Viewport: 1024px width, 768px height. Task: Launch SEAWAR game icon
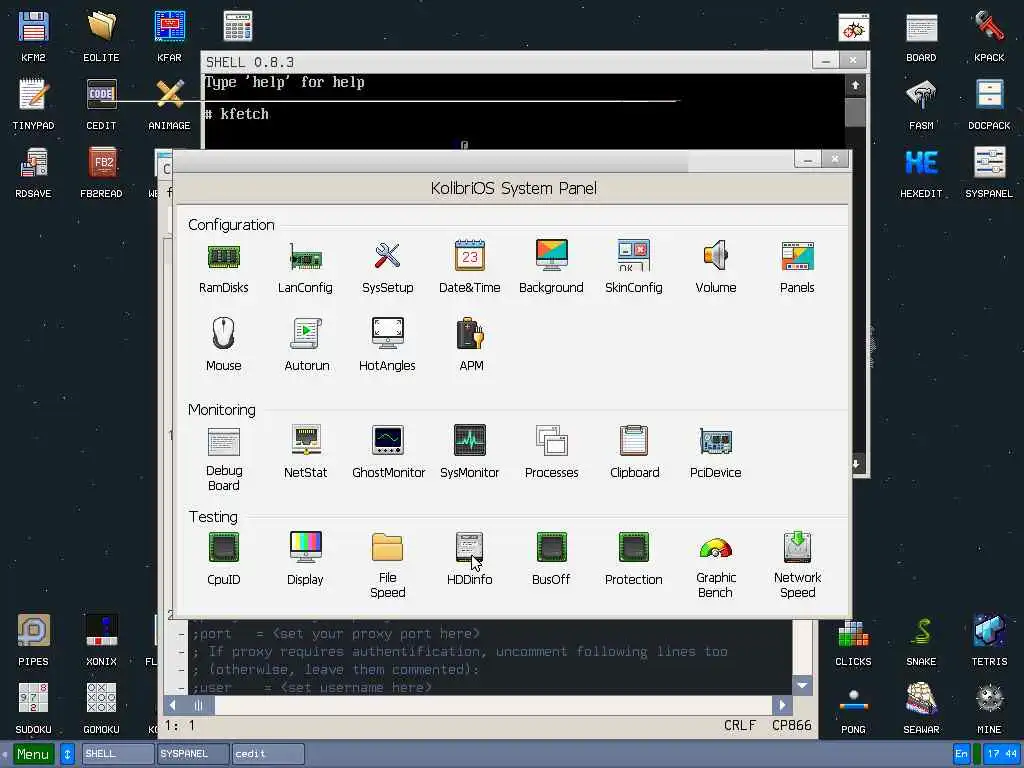921,709
